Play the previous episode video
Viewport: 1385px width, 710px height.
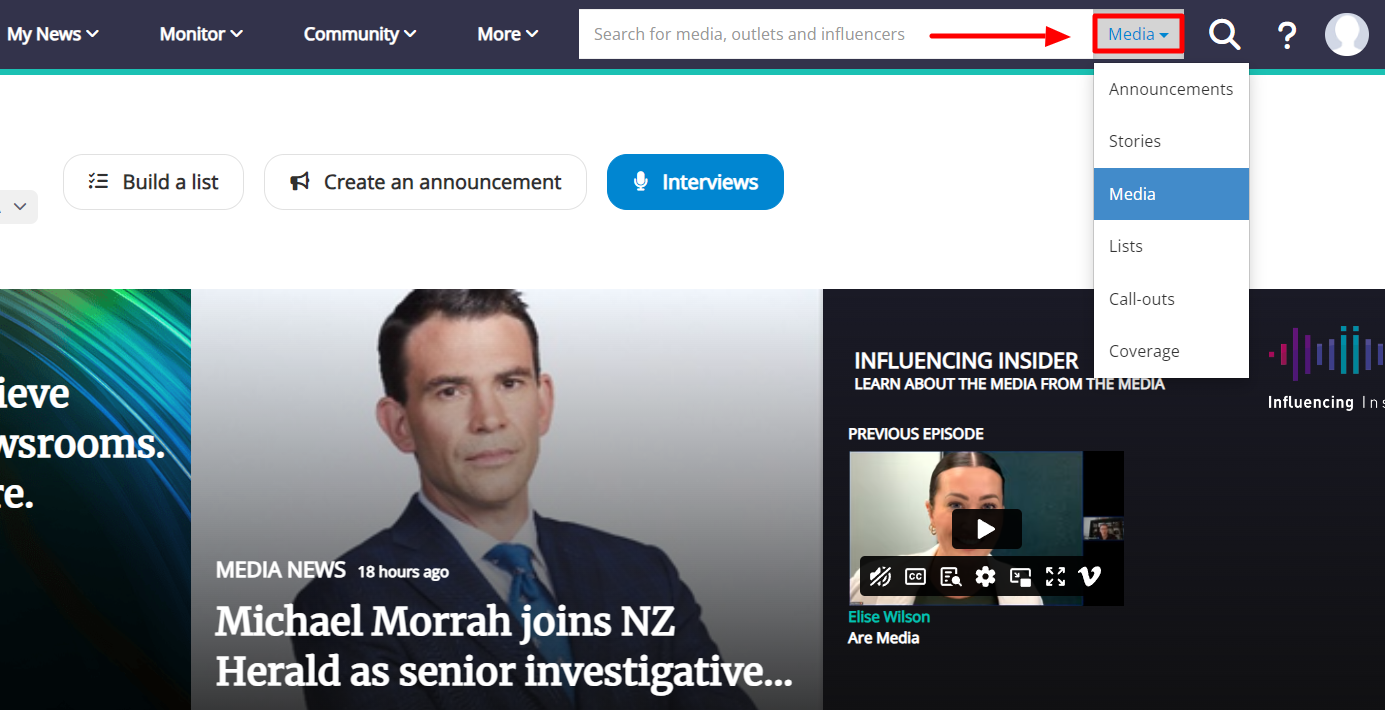986,529
